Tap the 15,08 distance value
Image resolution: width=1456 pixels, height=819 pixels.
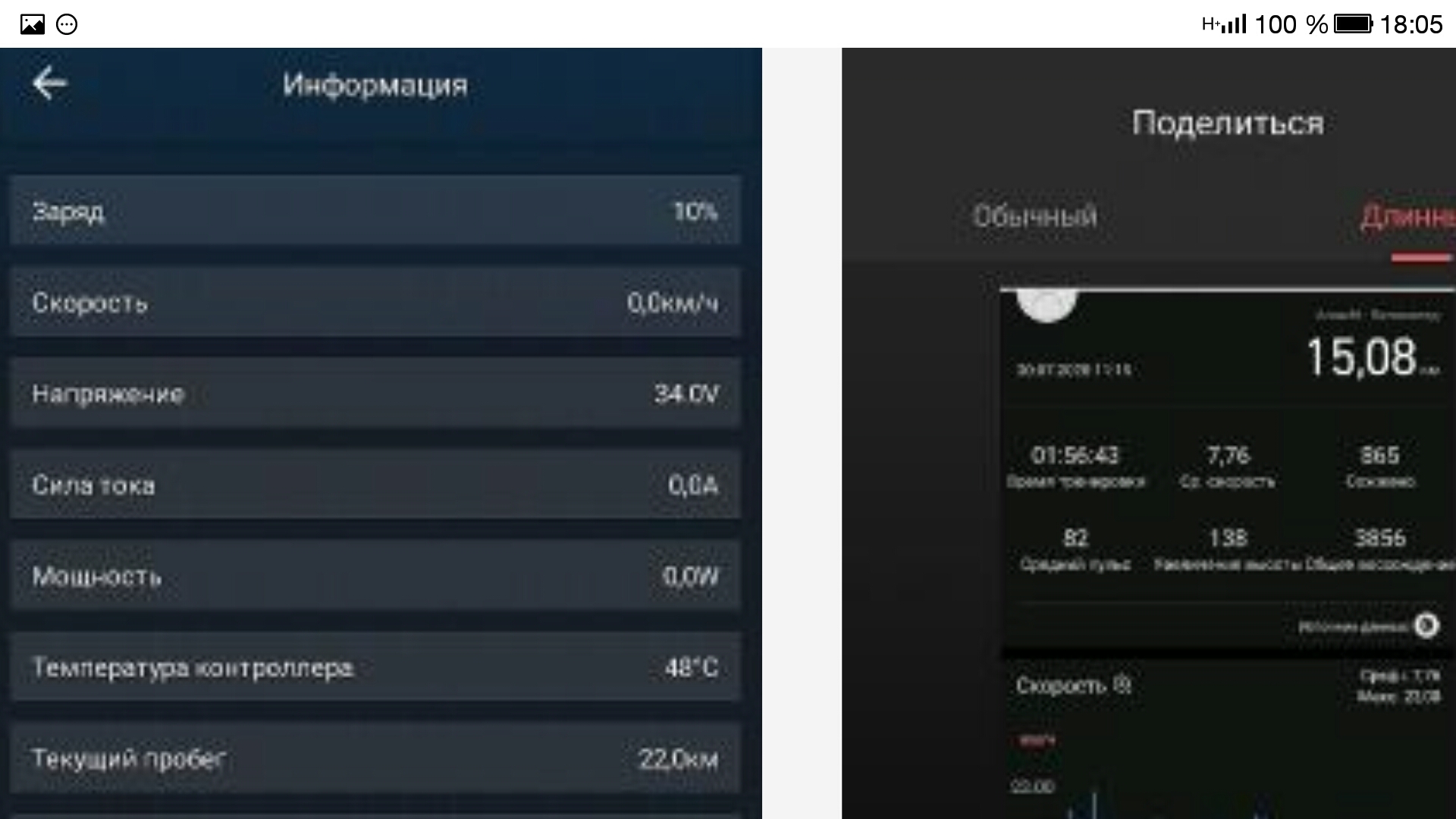tap(1361, 357)
